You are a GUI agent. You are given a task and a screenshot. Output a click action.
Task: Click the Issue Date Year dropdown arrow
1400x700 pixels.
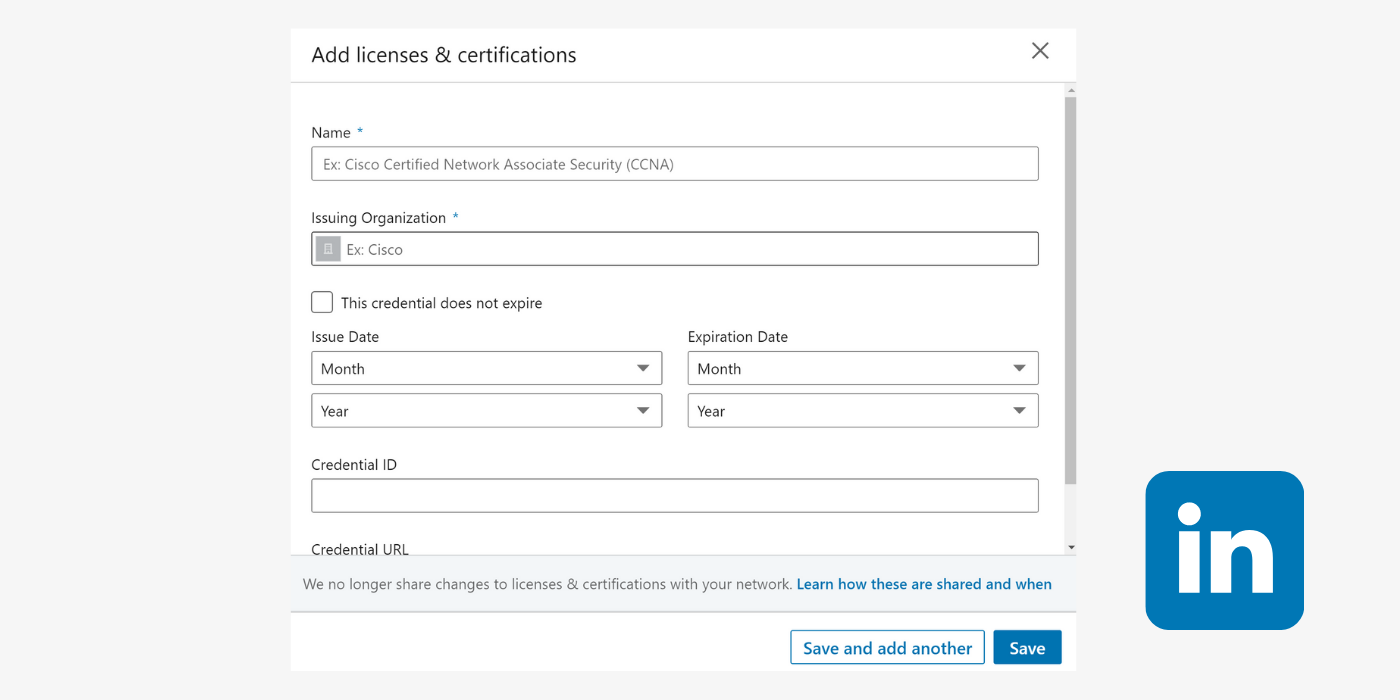click(643, 411)
